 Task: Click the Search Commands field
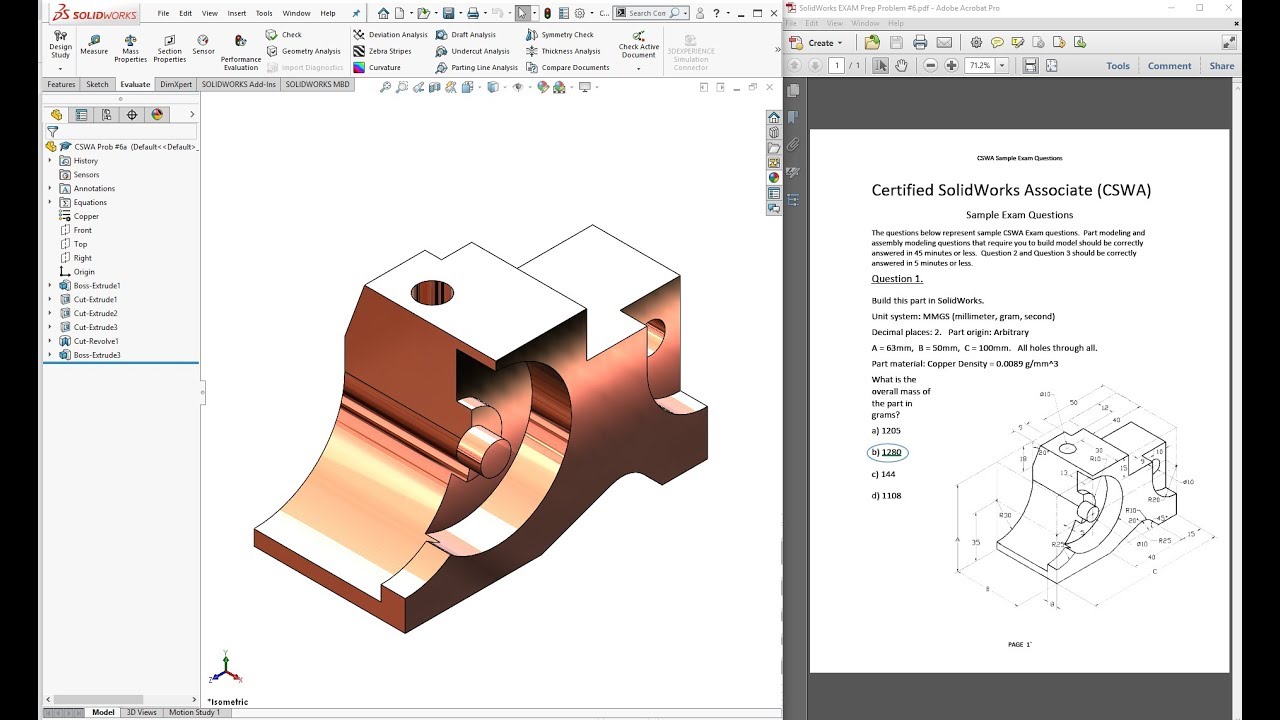[x=648, y=13]
